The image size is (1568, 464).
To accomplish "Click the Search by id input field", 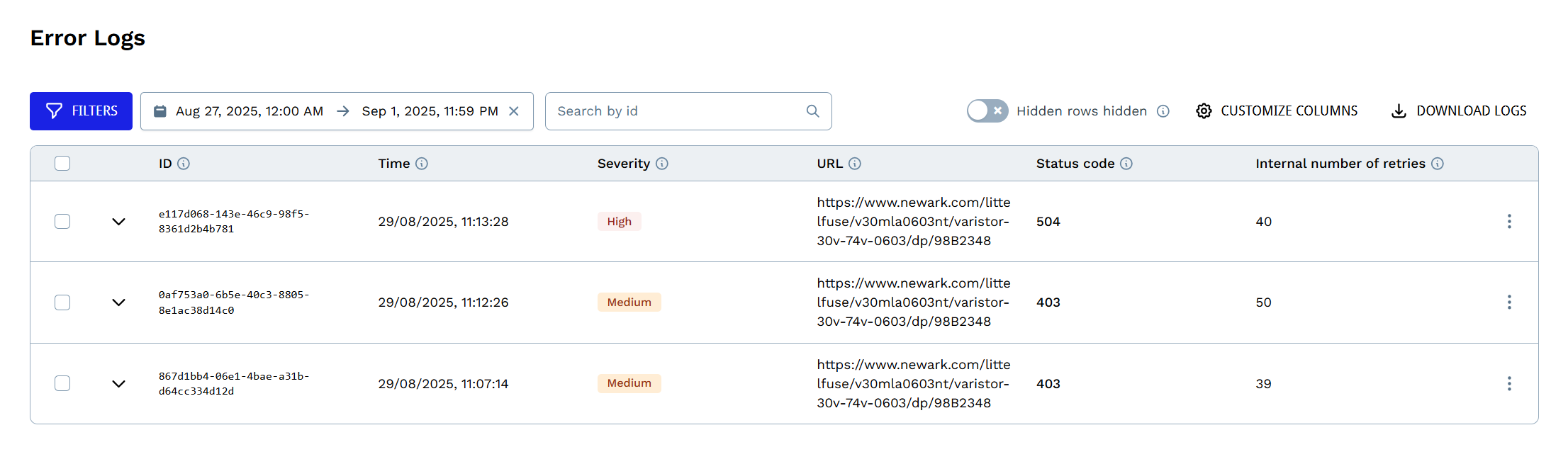I will point(677,111).
